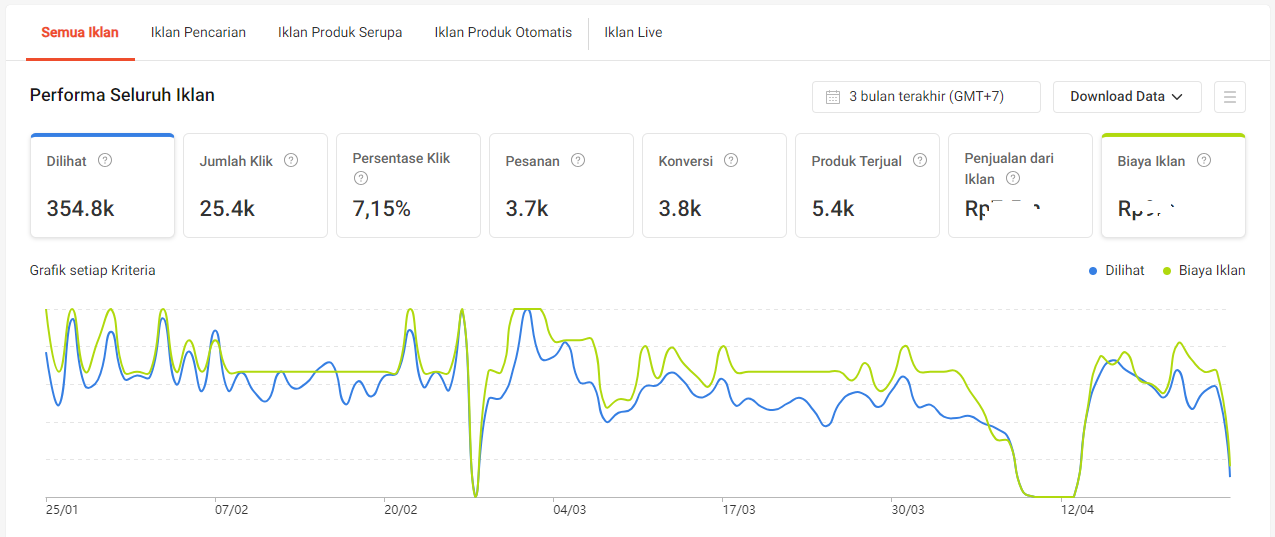Select the Iklan Produk Otomatis tab
Screen dimensions: 1275x537
tap(503, 32)
